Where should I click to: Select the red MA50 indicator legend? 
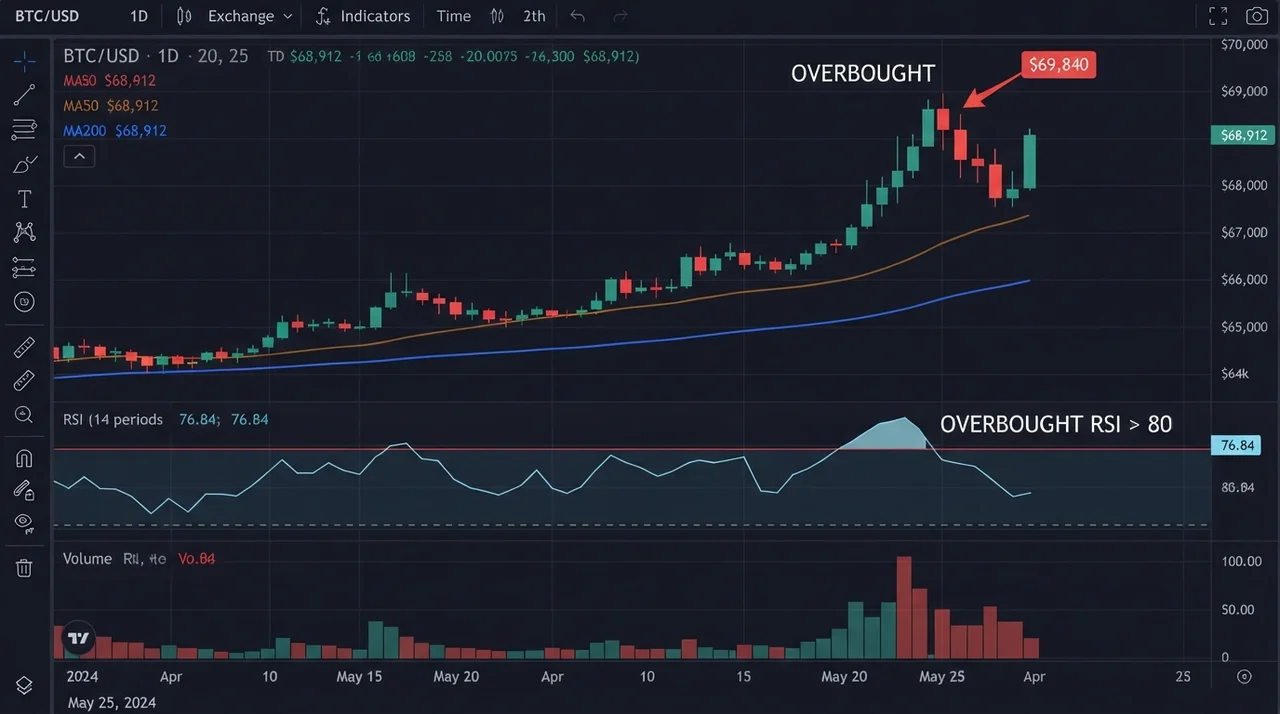coord(109,80)
